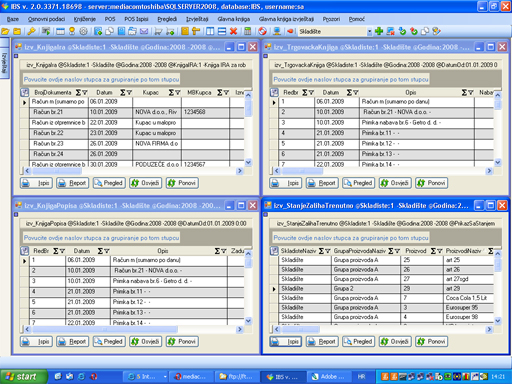Click Σ sum icon next to SkladisteNaziv column
The height and width of the screenshot is (384, 512).
pos(322,251)
